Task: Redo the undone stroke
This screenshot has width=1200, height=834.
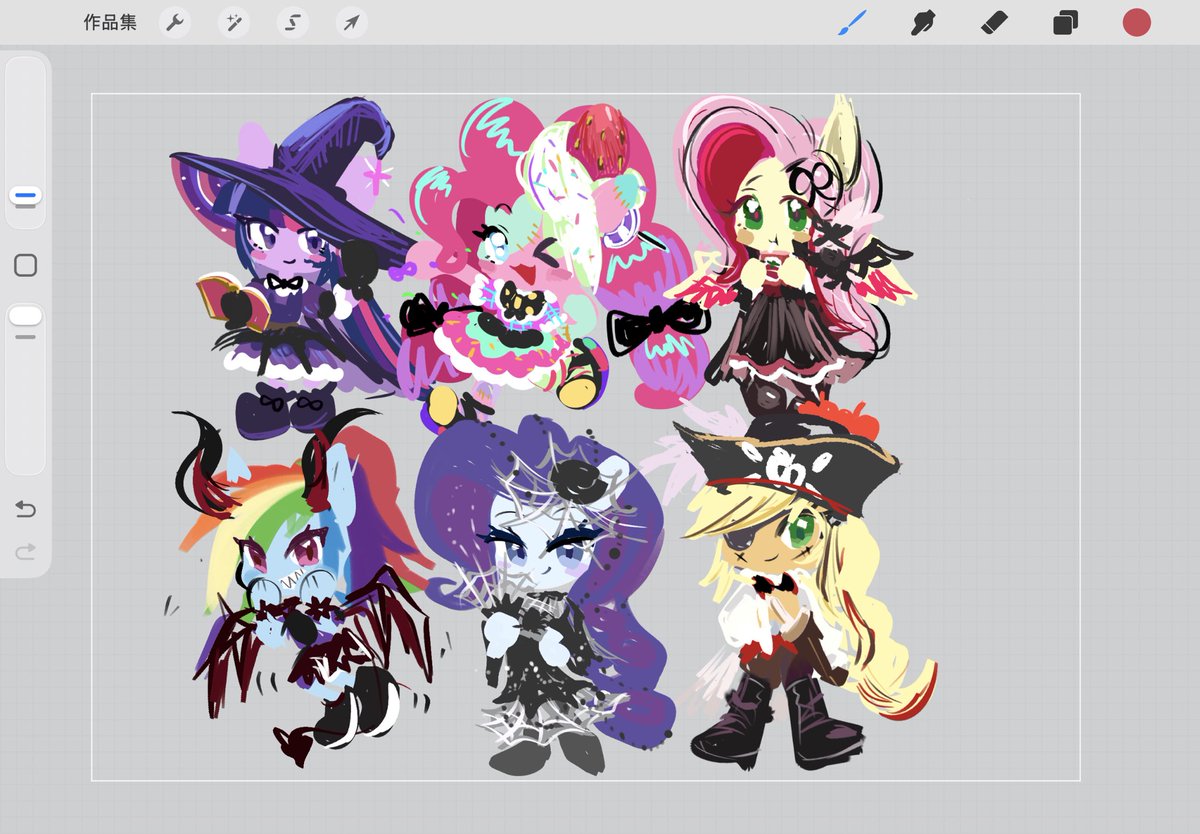Action: (26, 550)
